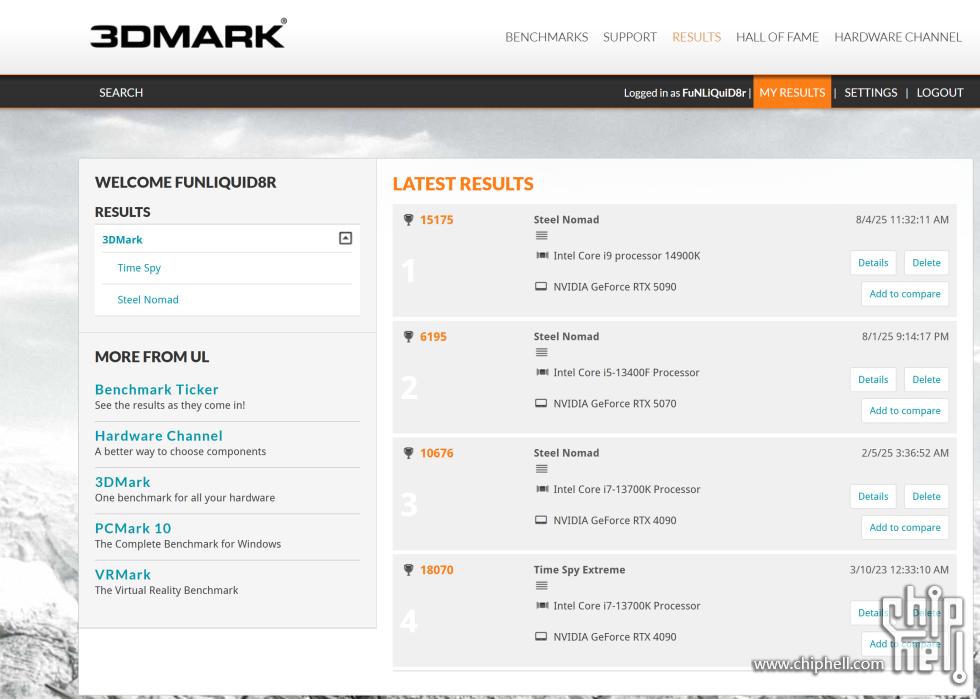Select 3DMark in Results sidebar
The image size is (980, 699).
pos(122,239)
